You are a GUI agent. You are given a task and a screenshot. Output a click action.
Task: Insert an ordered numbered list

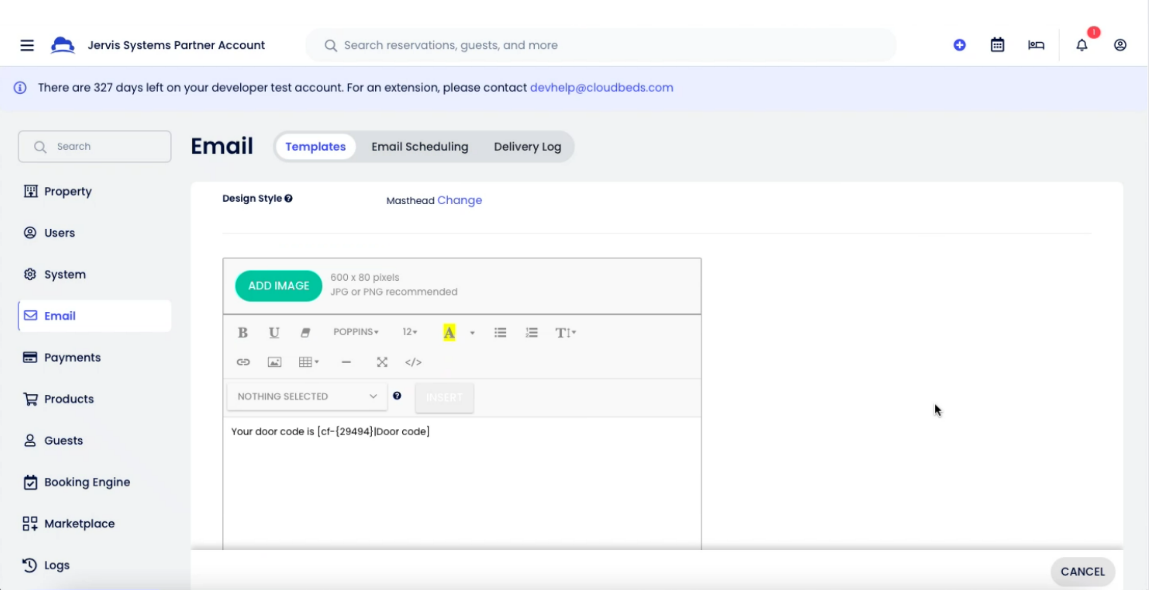click(x=532, y=333)
